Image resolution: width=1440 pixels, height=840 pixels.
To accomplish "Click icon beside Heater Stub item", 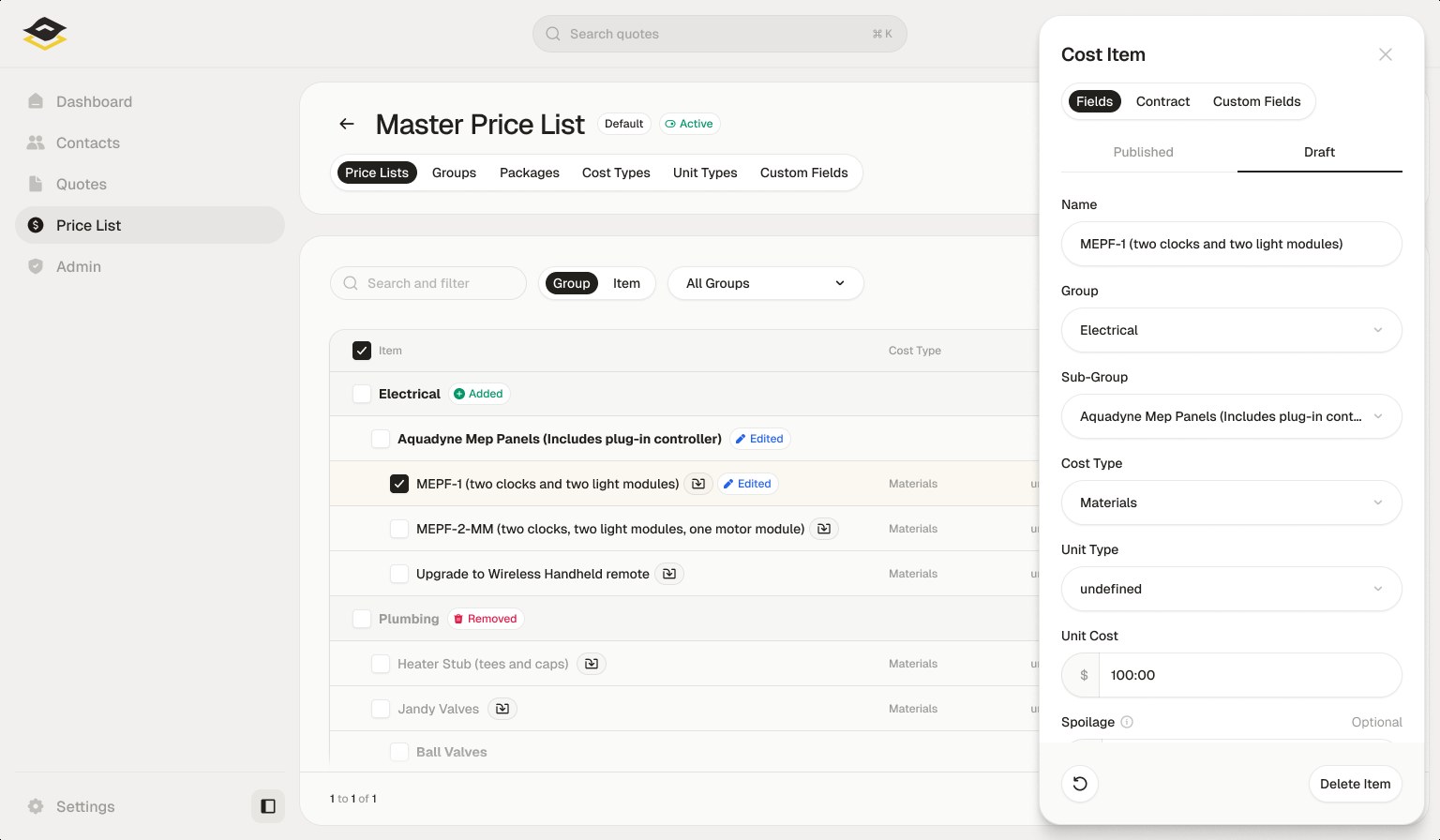I will coord(592,664).
